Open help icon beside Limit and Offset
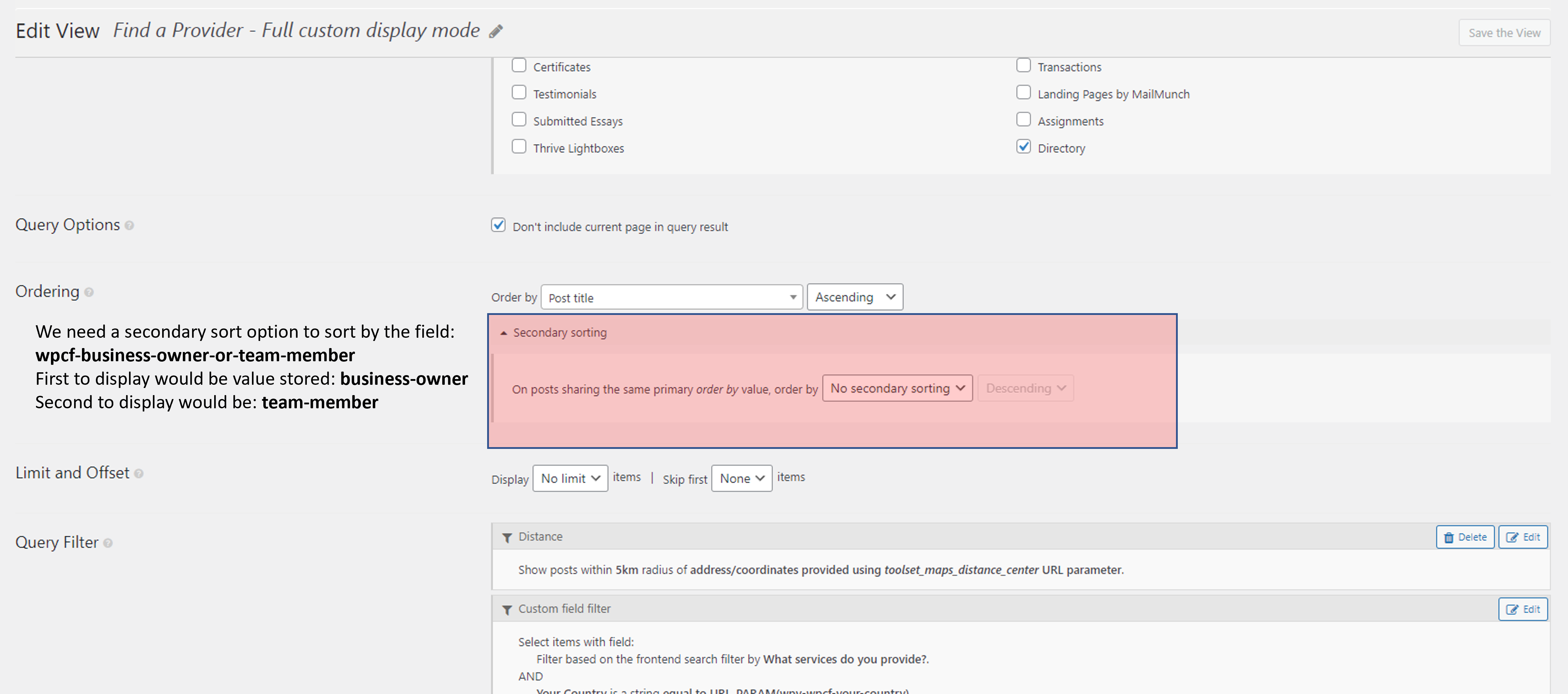Image resolution: width=1568 pixels, height=694 pixels. pos(139,473)
